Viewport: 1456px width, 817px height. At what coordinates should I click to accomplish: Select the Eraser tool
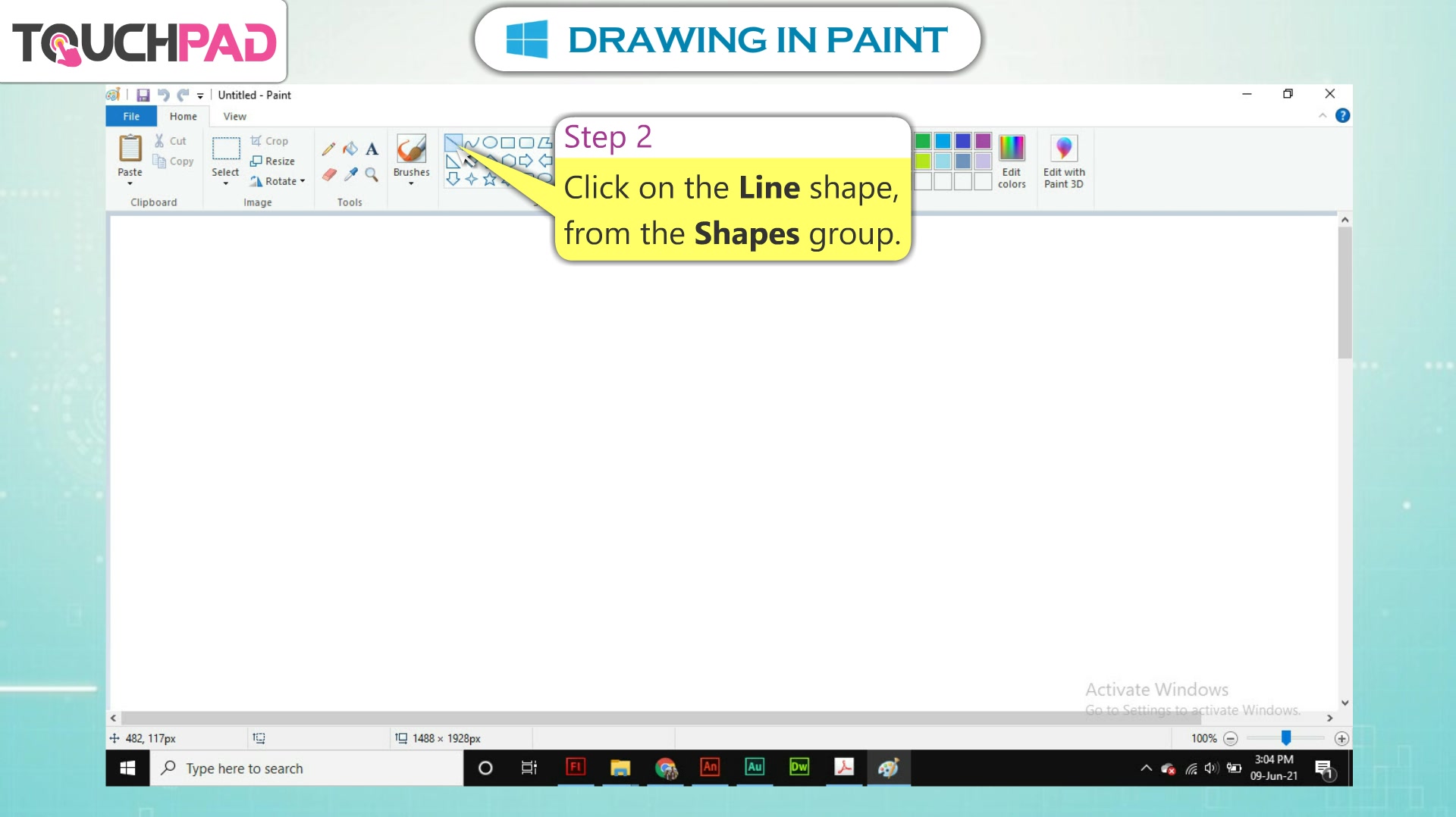[x=329, y=174]
